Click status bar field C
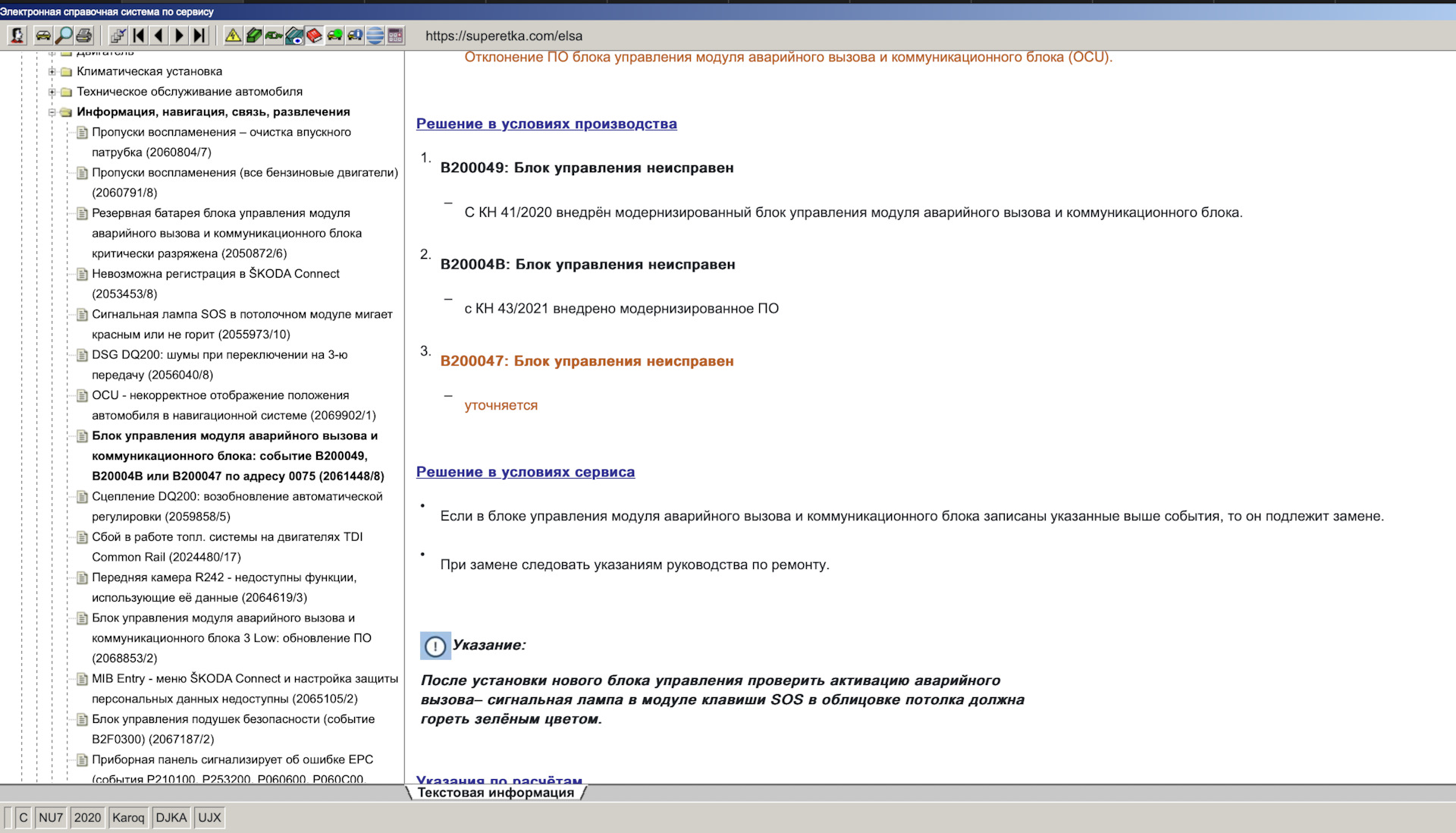This screenshot has height=833, width=1456. 24,818
